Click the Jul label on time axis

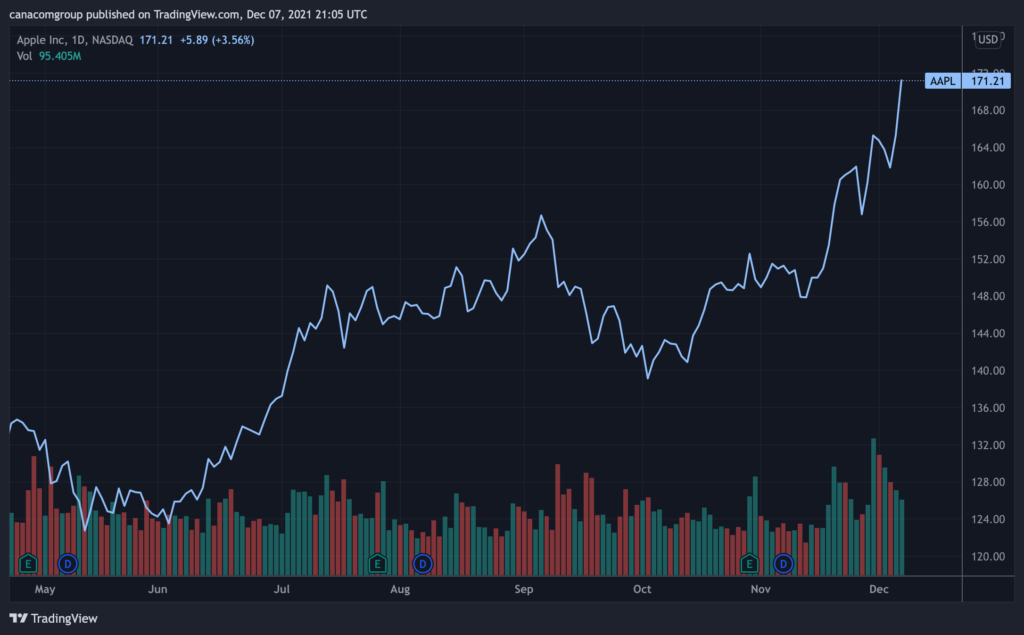tap(281, 589)
